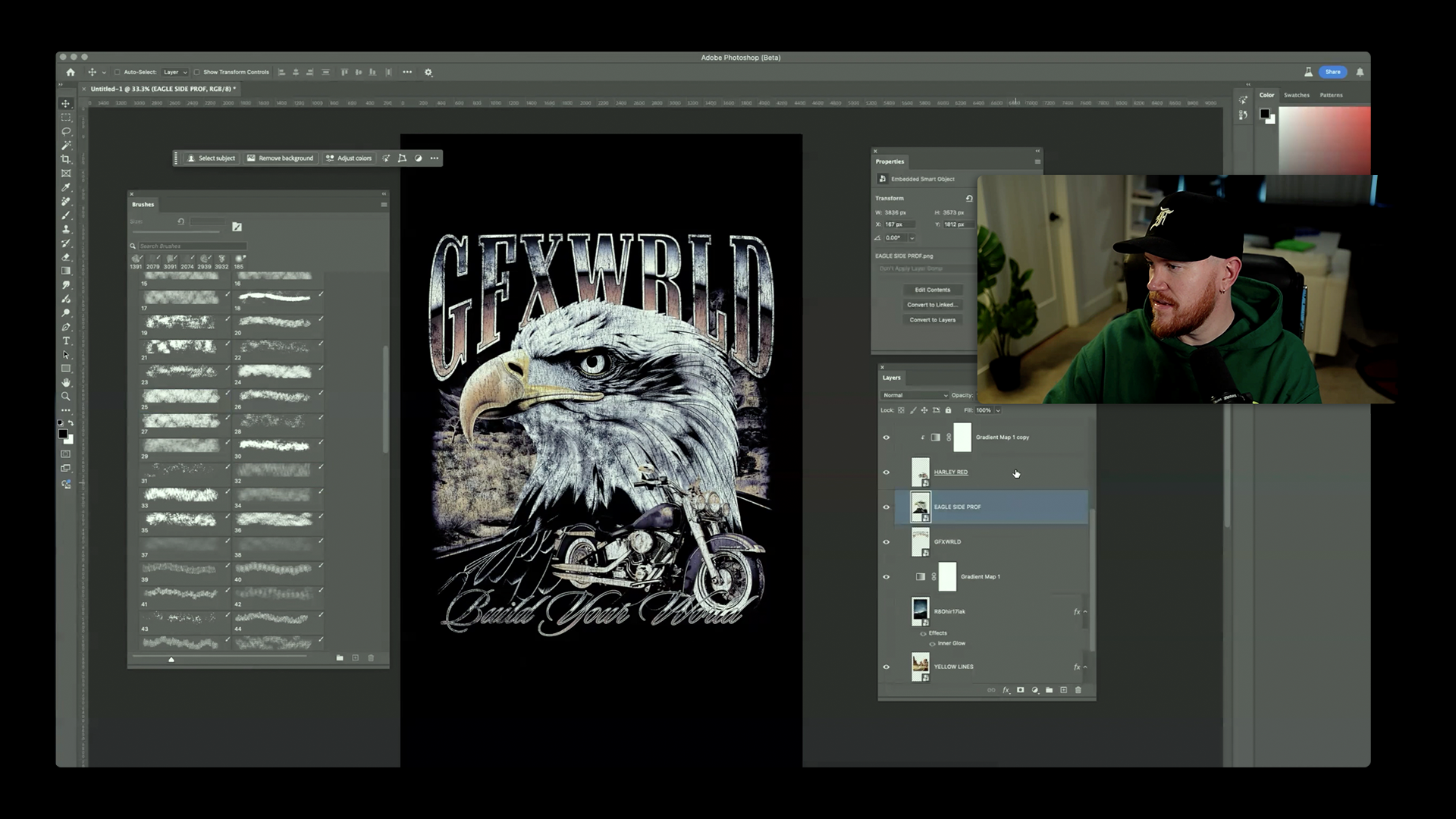This screenshot has width=1456, height=819.
Task: Delete layer with Layers panel trash icon
Action: pos(1078,690)
